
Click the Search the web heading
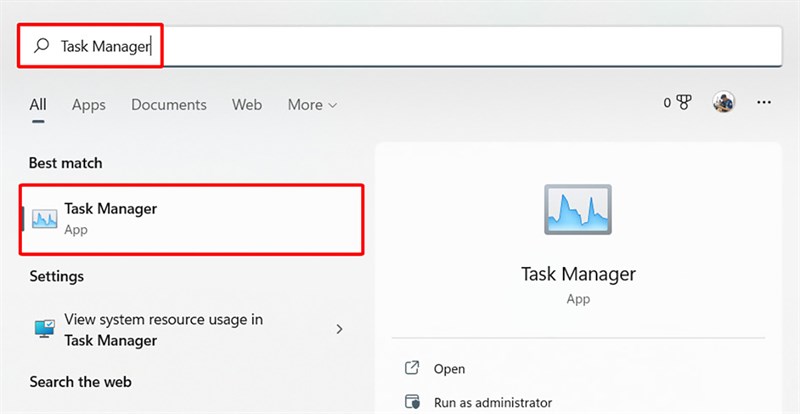click(80, 382)
